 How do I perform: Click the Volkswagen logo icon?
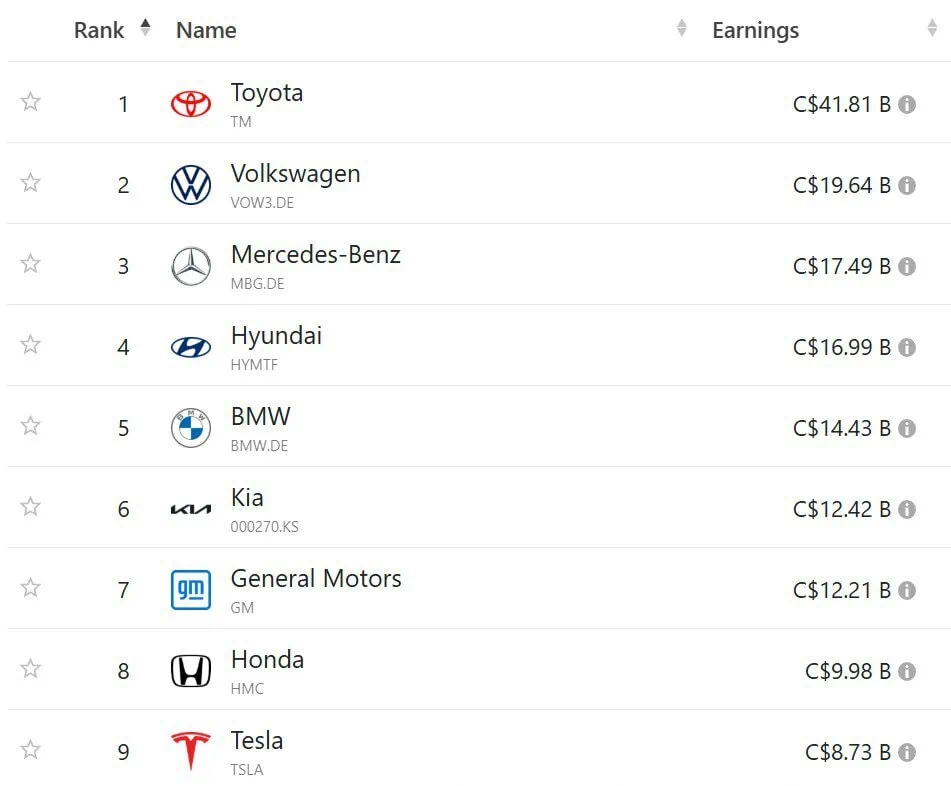point(190,185)
